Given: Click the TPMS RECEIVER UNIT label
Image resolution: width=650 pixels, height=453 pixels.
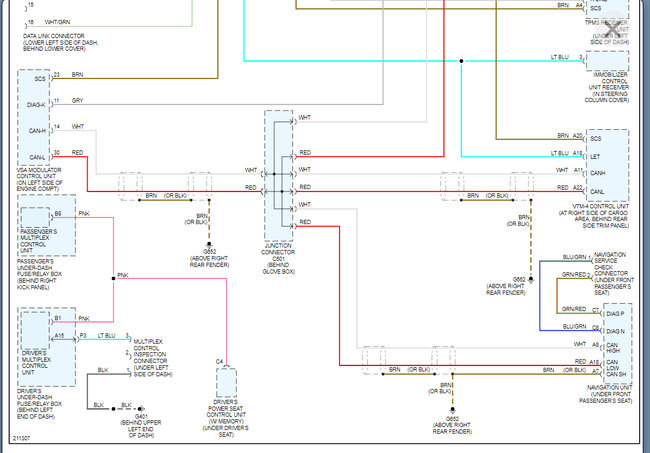Looking at the screenshot, I should [x=606, y=32].
